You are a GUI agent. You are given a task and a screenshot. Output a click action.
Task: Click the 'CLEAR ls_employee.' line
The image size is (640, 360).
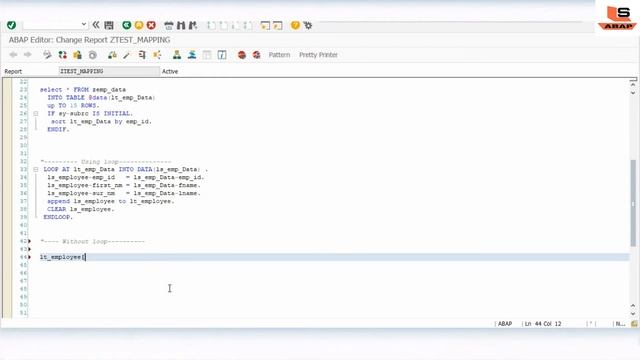tap(81, 209)
